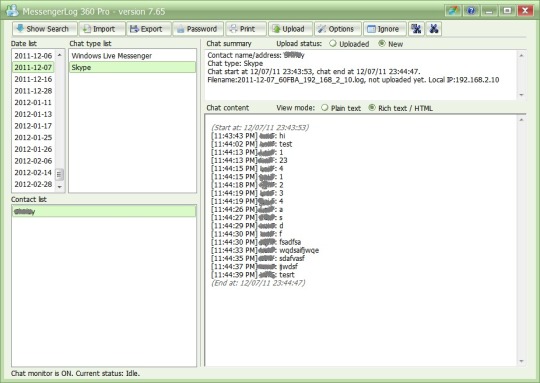Click the [11:44:35 PM] 'sdafvasf' message
Image resolution: width=540 pixels, height=383 pixels.
click(258, 258)
